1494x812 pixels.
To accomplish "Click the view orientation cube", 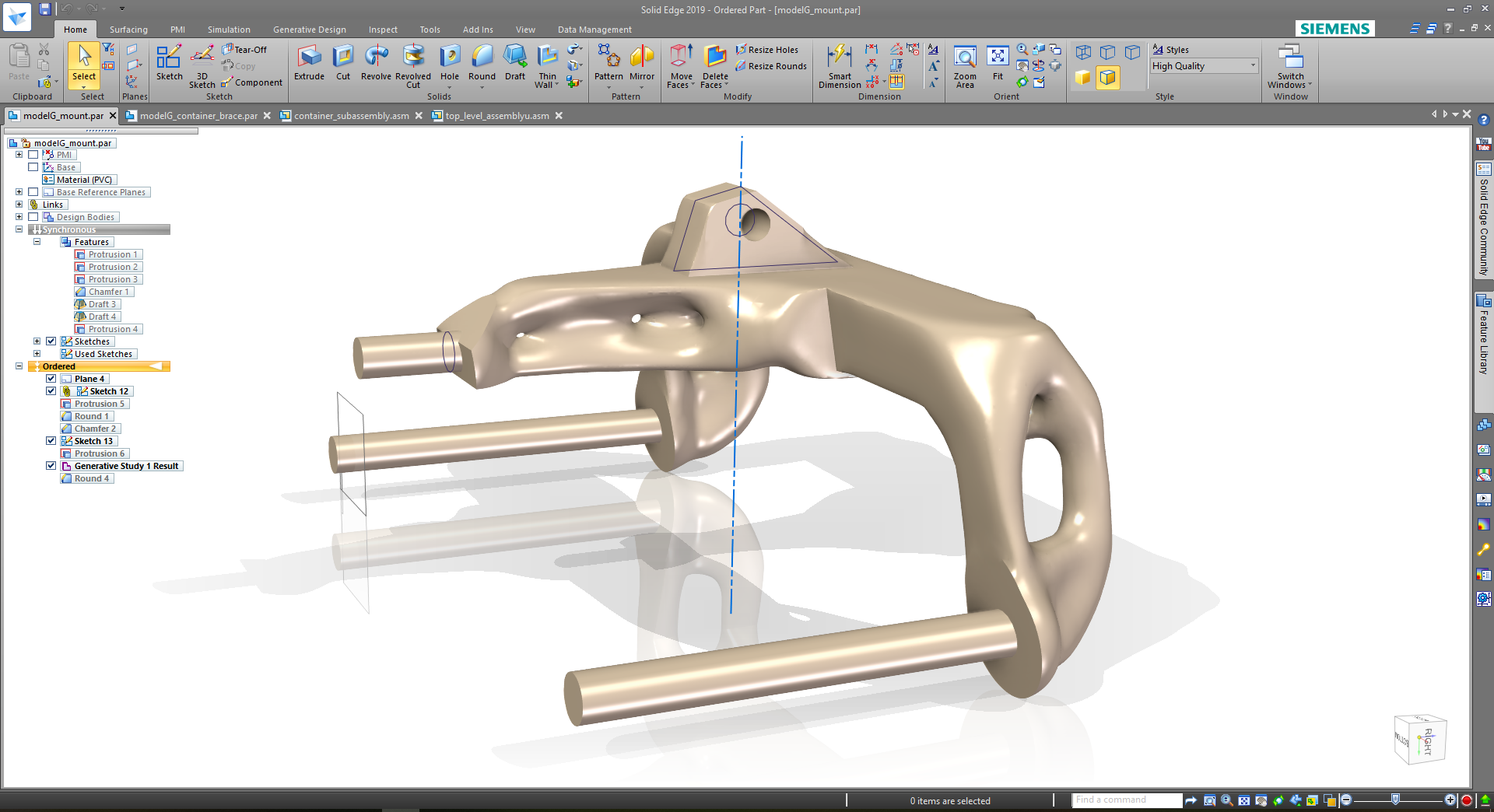I will coord(1420,739).
